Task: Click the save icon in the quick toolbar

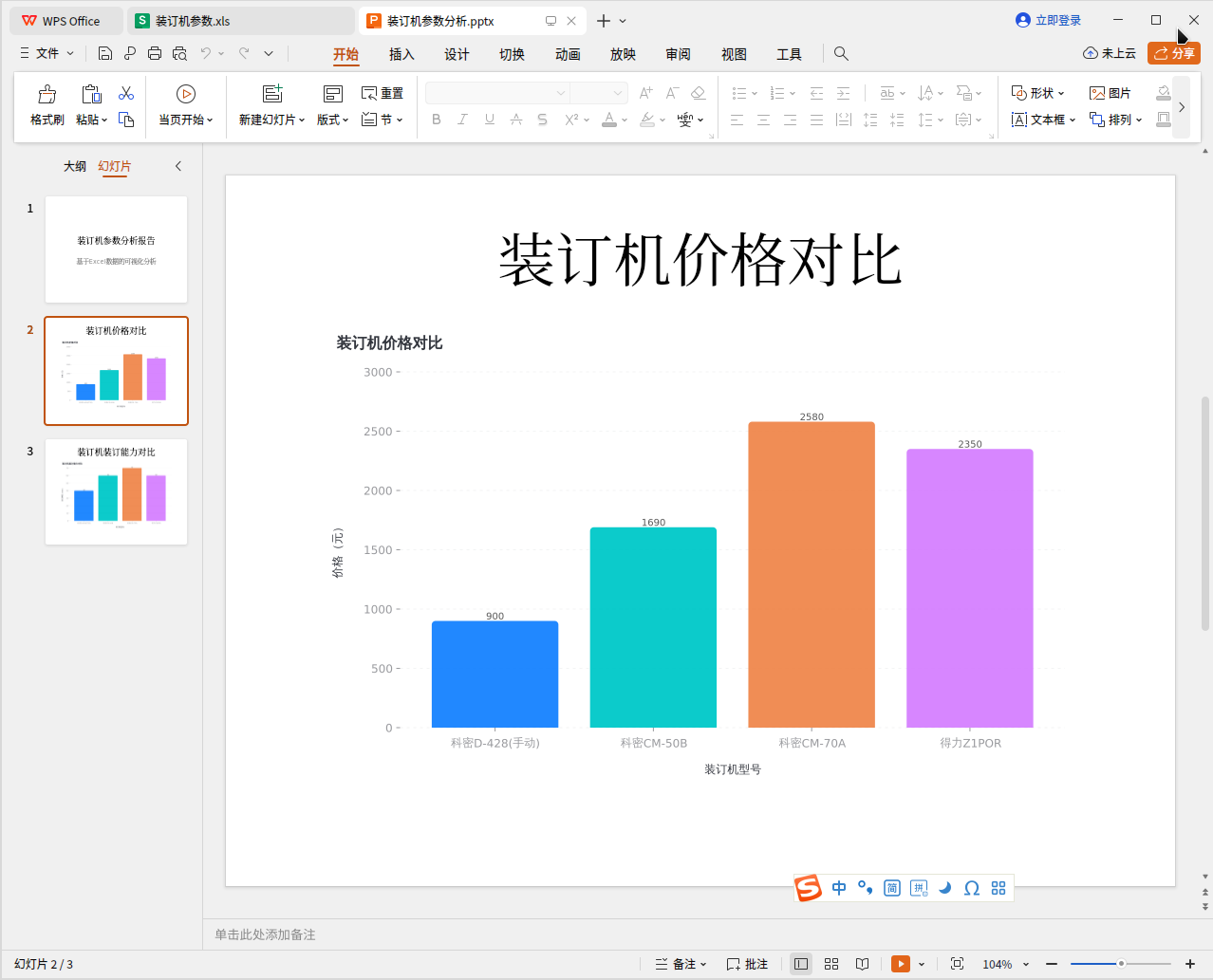Action: 105,54
